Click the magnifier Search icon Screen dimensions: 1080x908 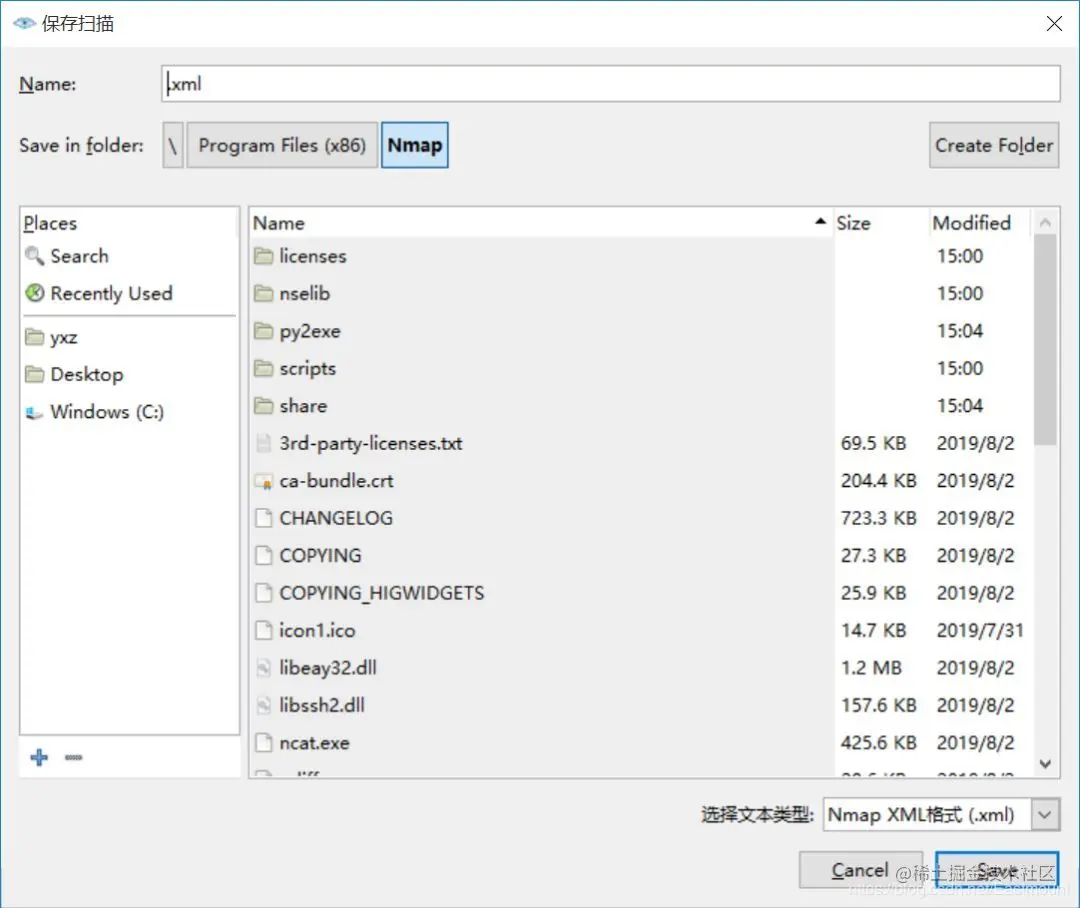tap(34, 256)
